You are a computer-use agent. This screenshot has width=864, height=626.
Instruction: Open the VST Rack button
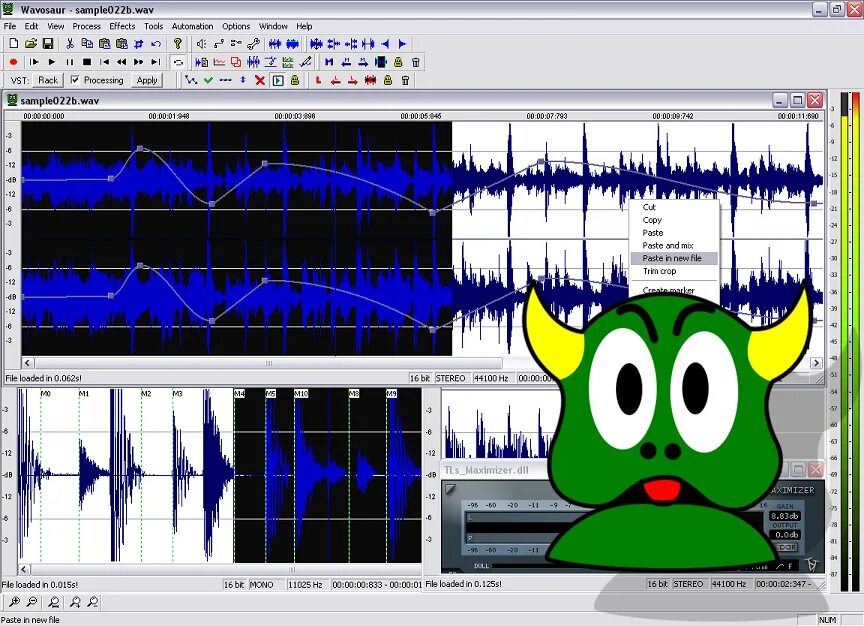[48, 80]
